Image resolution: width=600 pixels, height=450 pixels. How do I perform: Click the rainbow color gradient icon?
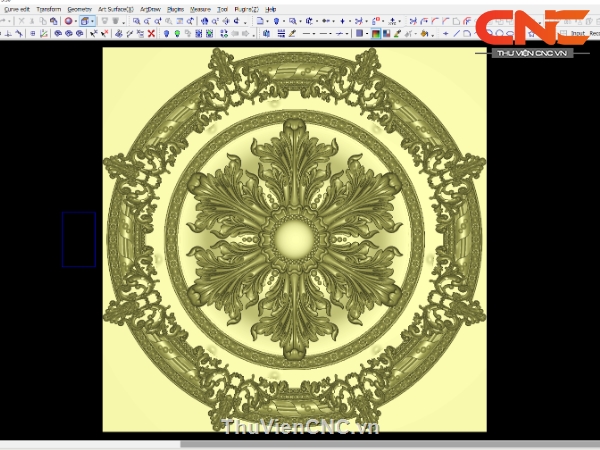tap(375, 33)
